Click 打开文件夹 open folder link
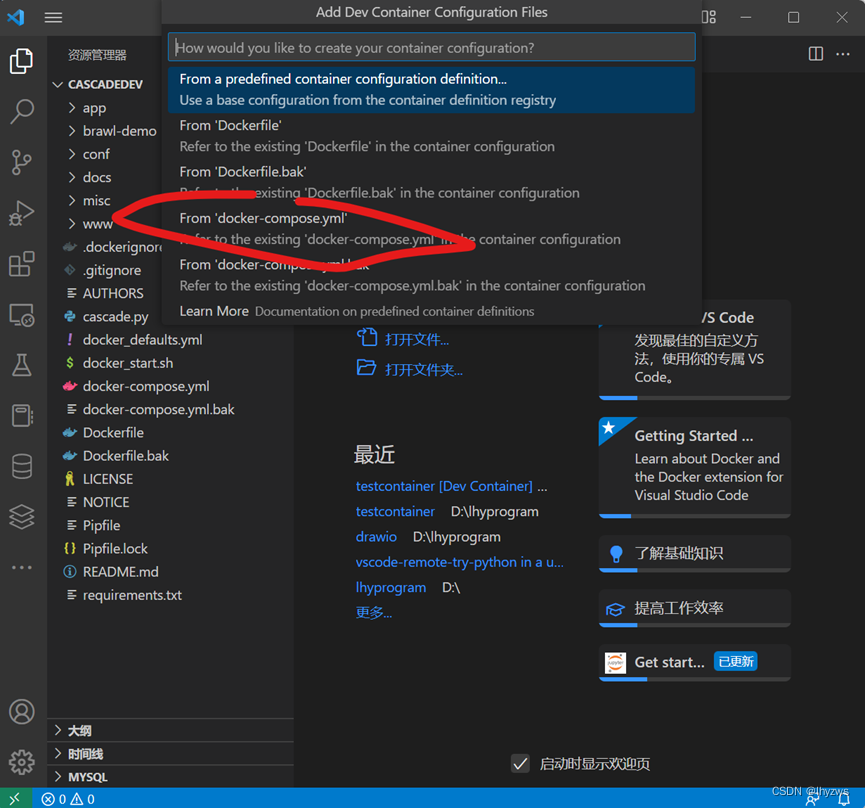 click(x=424, y=369)
